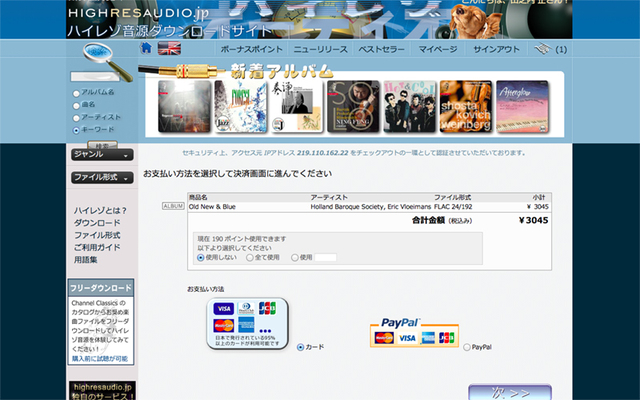640x400 pixels.
Task: Select 使用しない points option
Action: [200, 258]
